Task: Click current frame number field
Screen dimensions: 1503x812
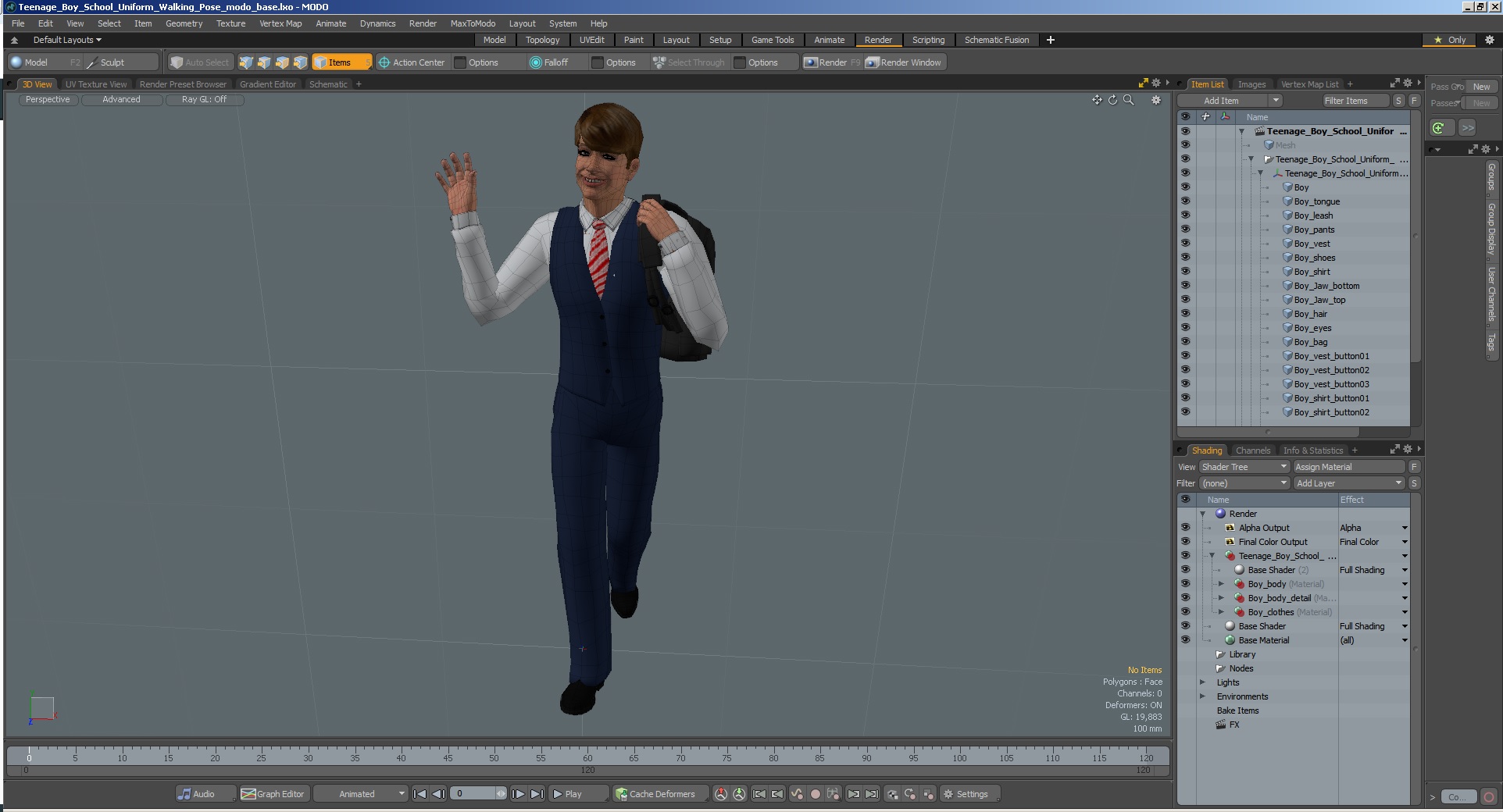Action: (473, 794)
